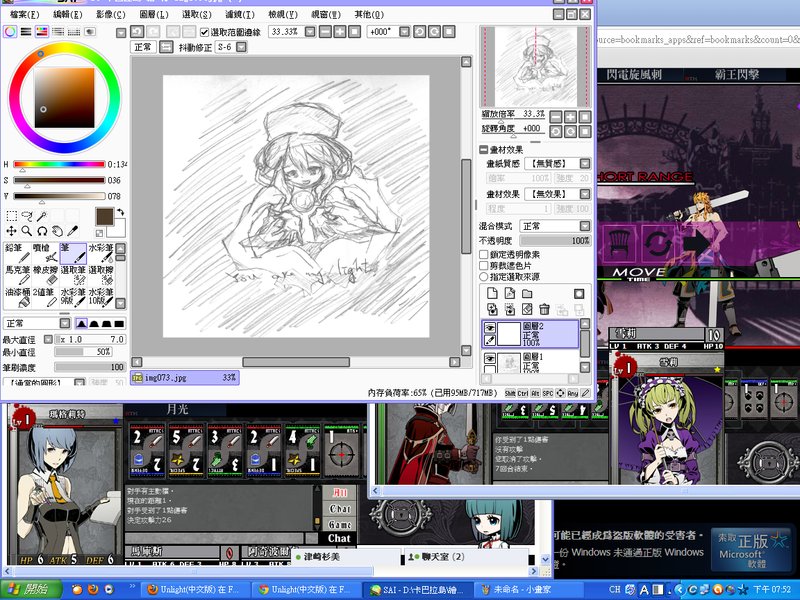Delete layer with trash icon
Screen dimensions: 800x600
pyautogui.click(x=544, y=309)
